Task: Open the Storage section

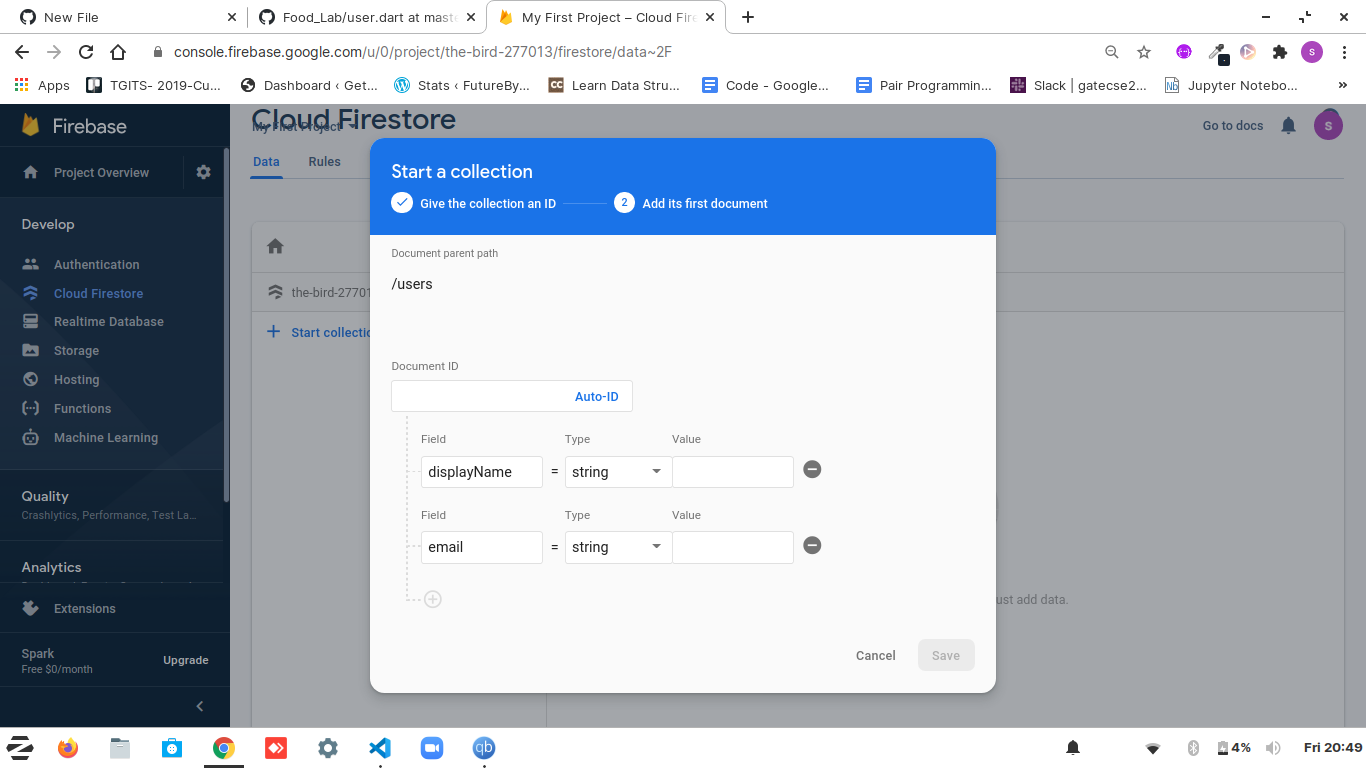Action: (76, 351)
